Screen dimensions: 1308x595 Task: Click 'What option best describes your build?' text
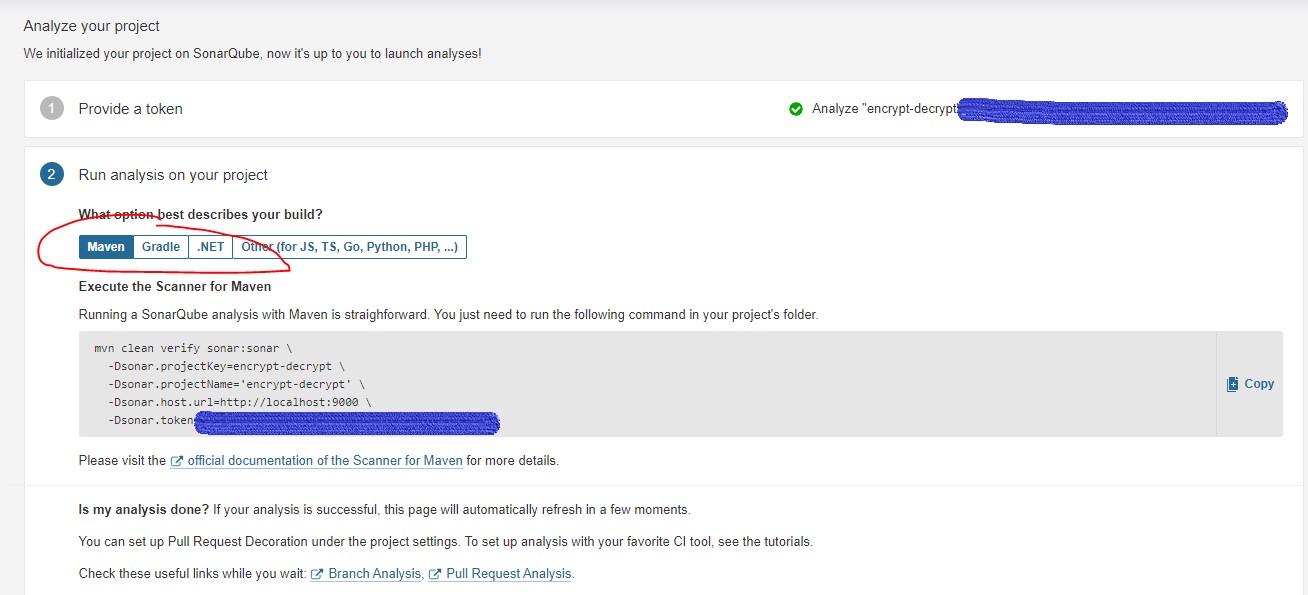pos(201,214)
